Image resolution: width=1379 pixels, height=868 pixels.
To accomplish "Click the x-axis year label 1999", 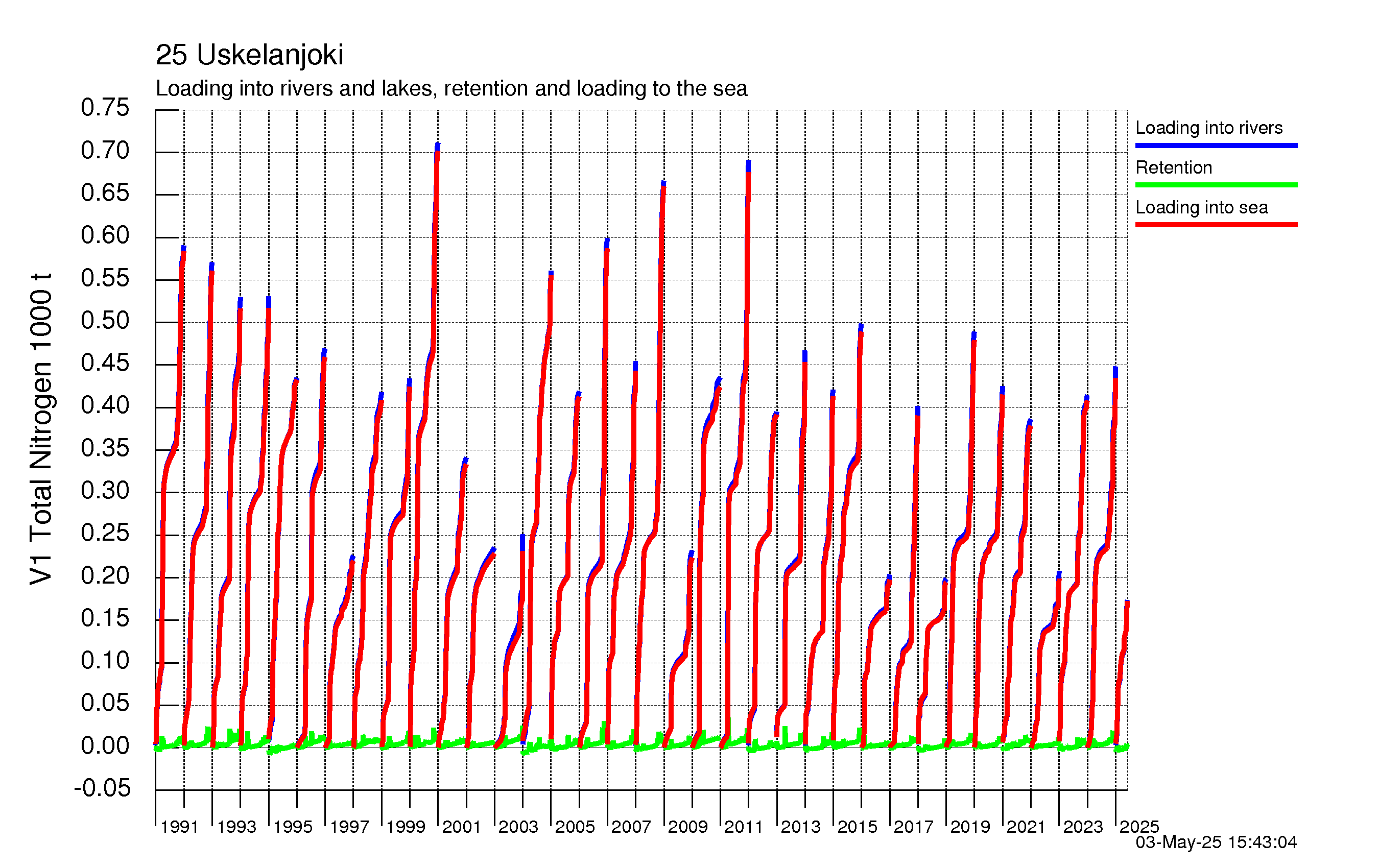I will tap(406, 827).
